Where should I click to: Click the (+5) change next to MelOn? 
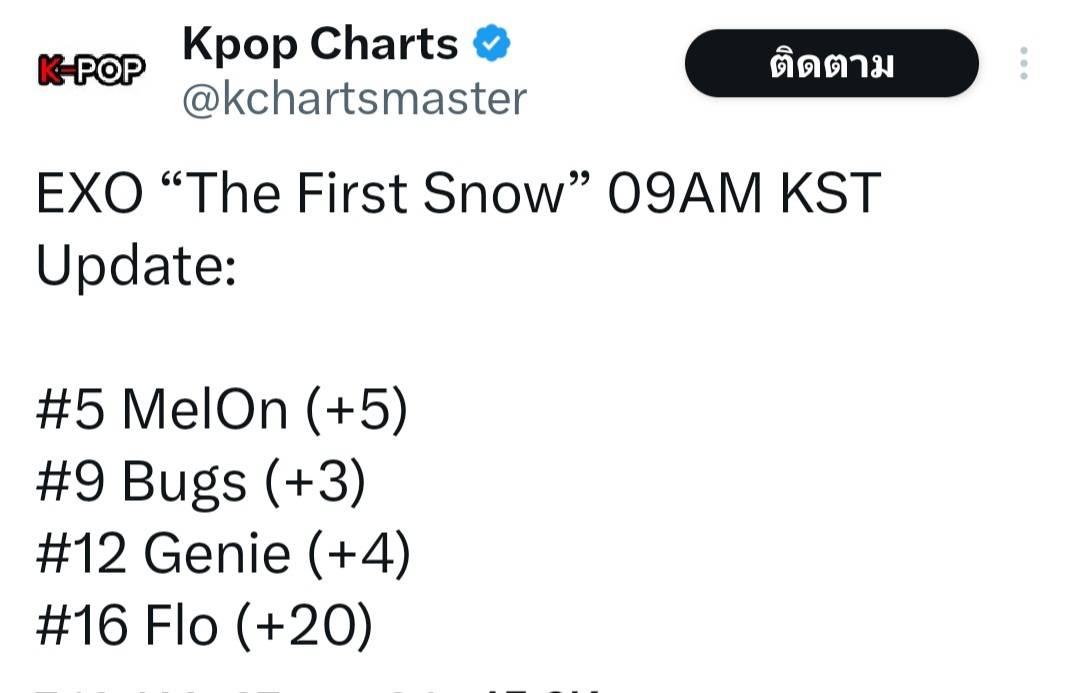tap(357, 409)
